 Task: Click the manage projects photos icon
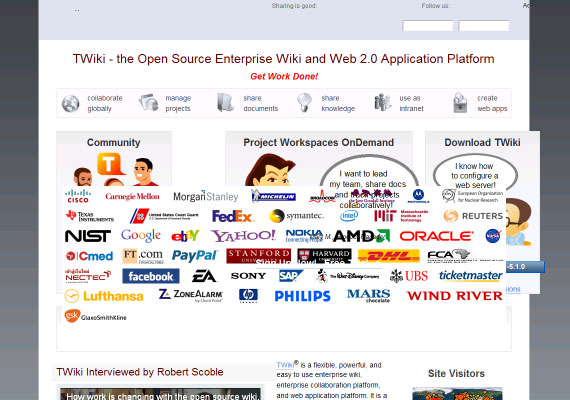coord(149,102)
